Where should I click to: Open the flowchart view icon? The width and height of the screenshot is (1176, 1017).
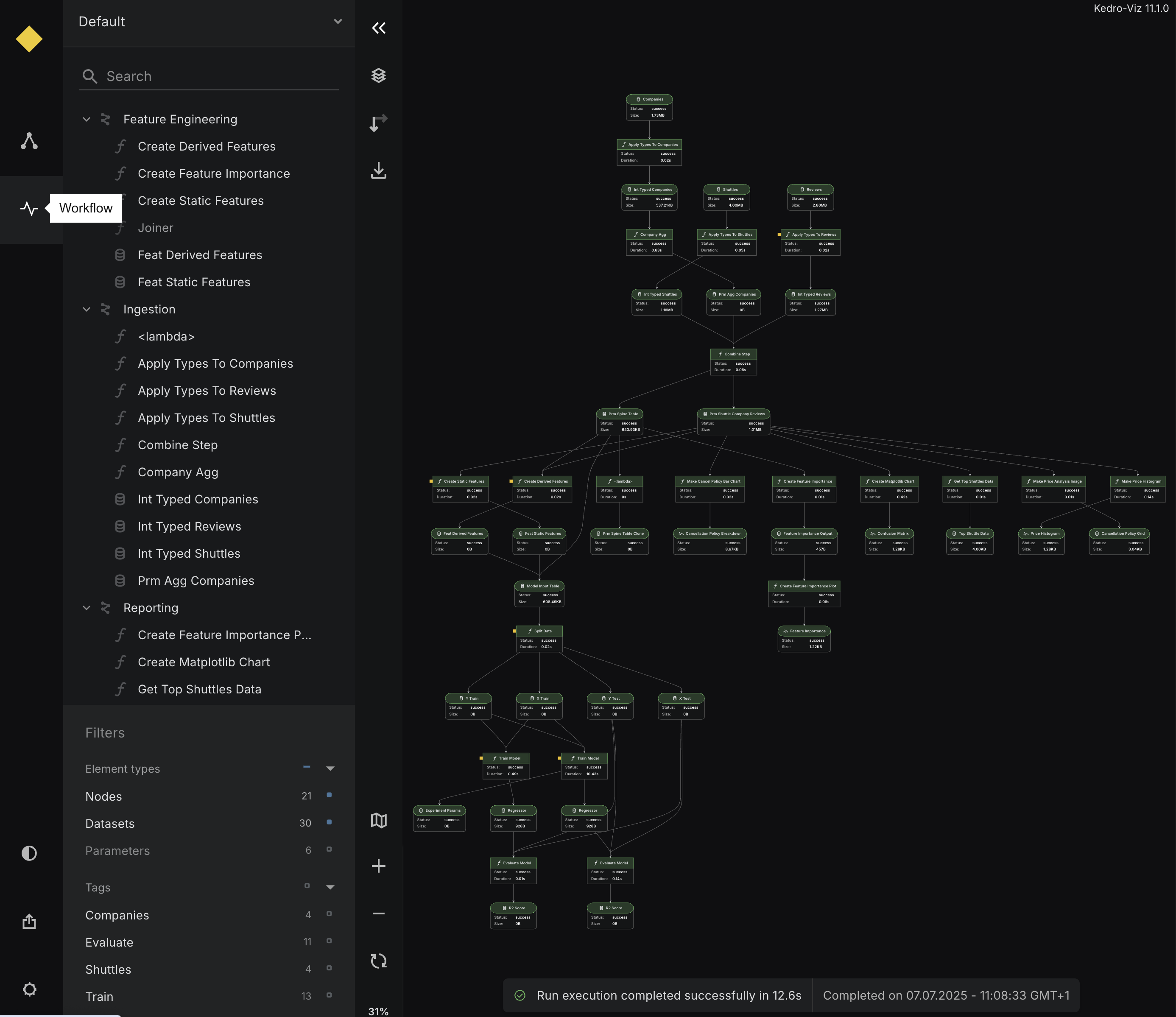pyautogui.click(x=29, y=141)
